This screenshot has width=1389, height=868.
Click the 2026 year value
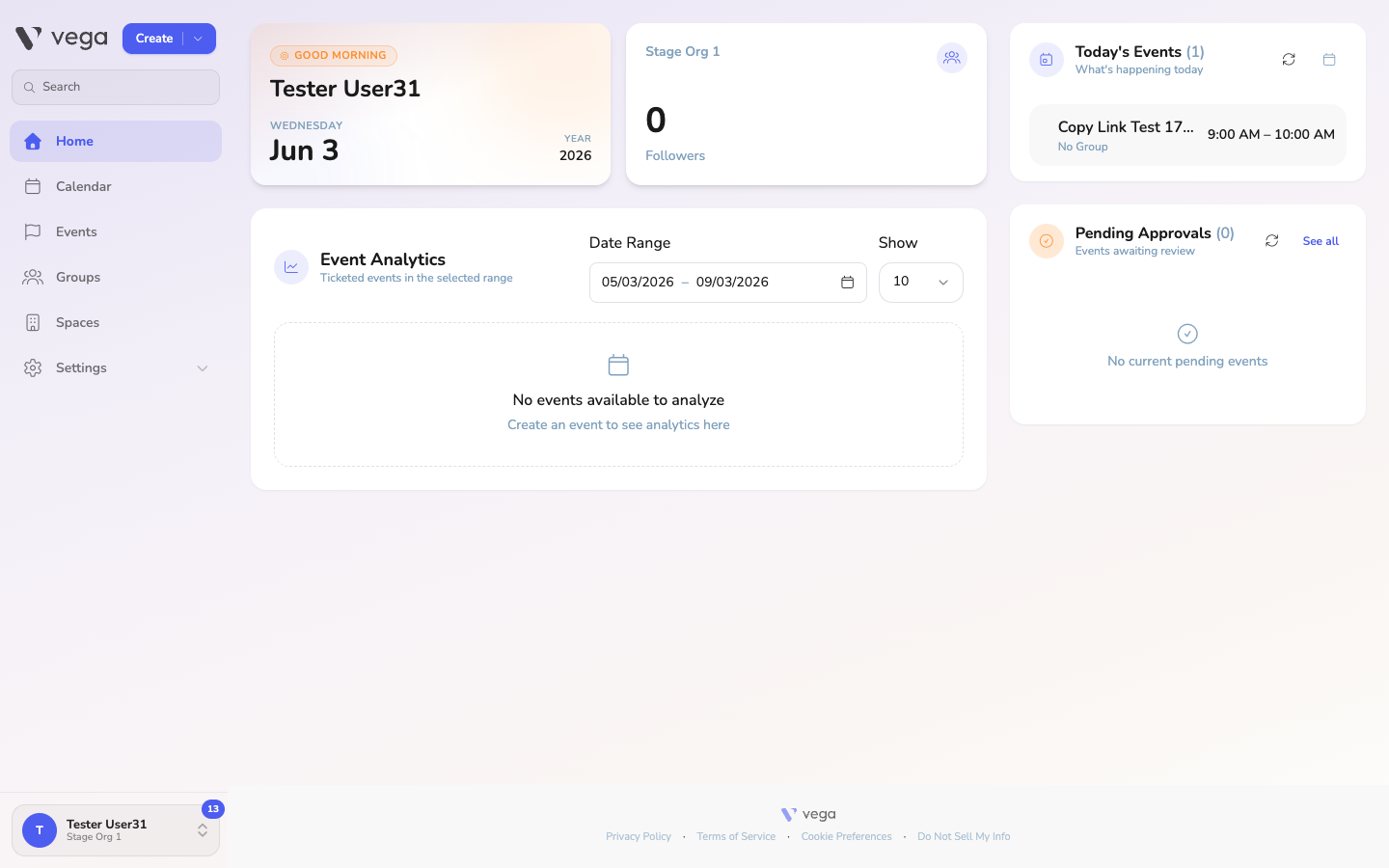click(x=576, y=155)
